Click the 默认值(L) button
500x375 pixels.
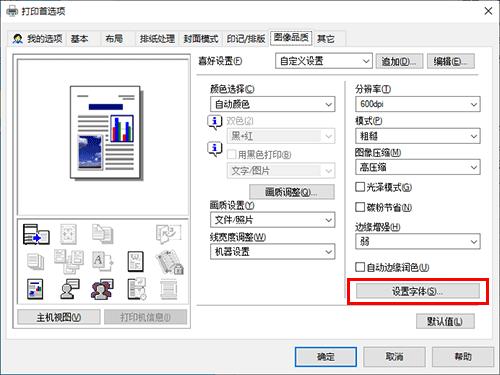point(445,321)
